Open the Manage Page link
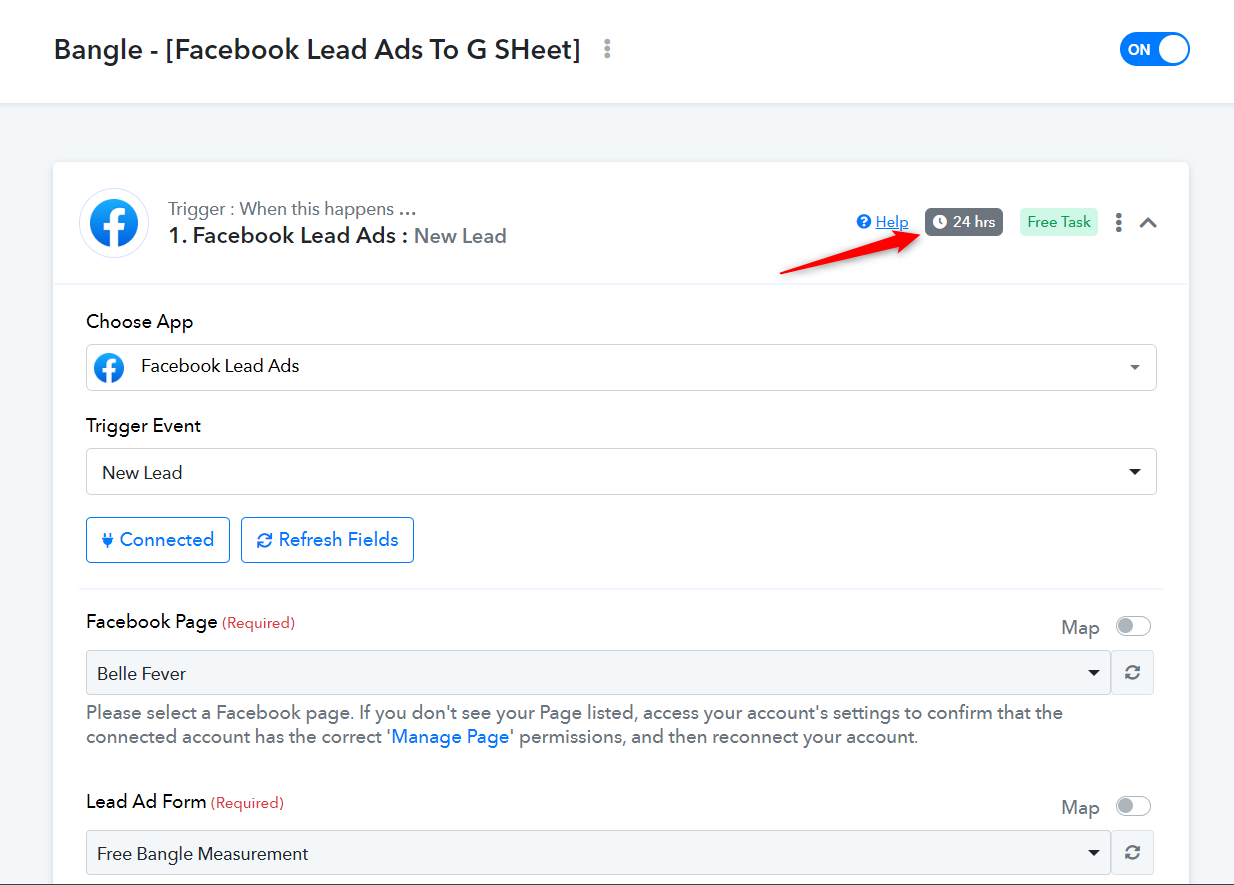 click(450, 737)
